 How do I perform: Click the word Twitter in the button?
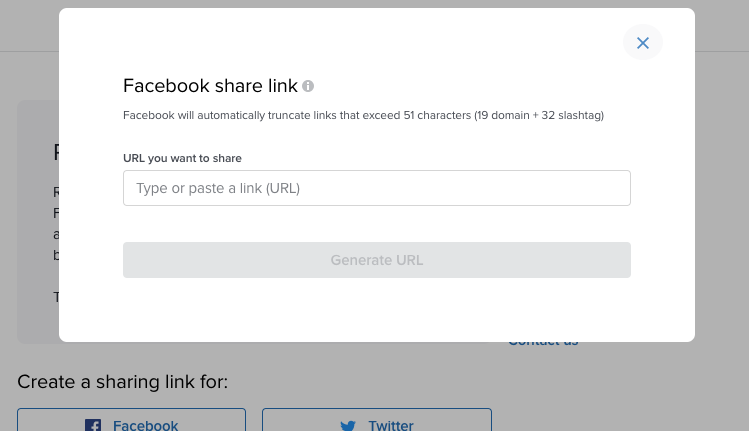pyautogui.click(x=390, y=425)
